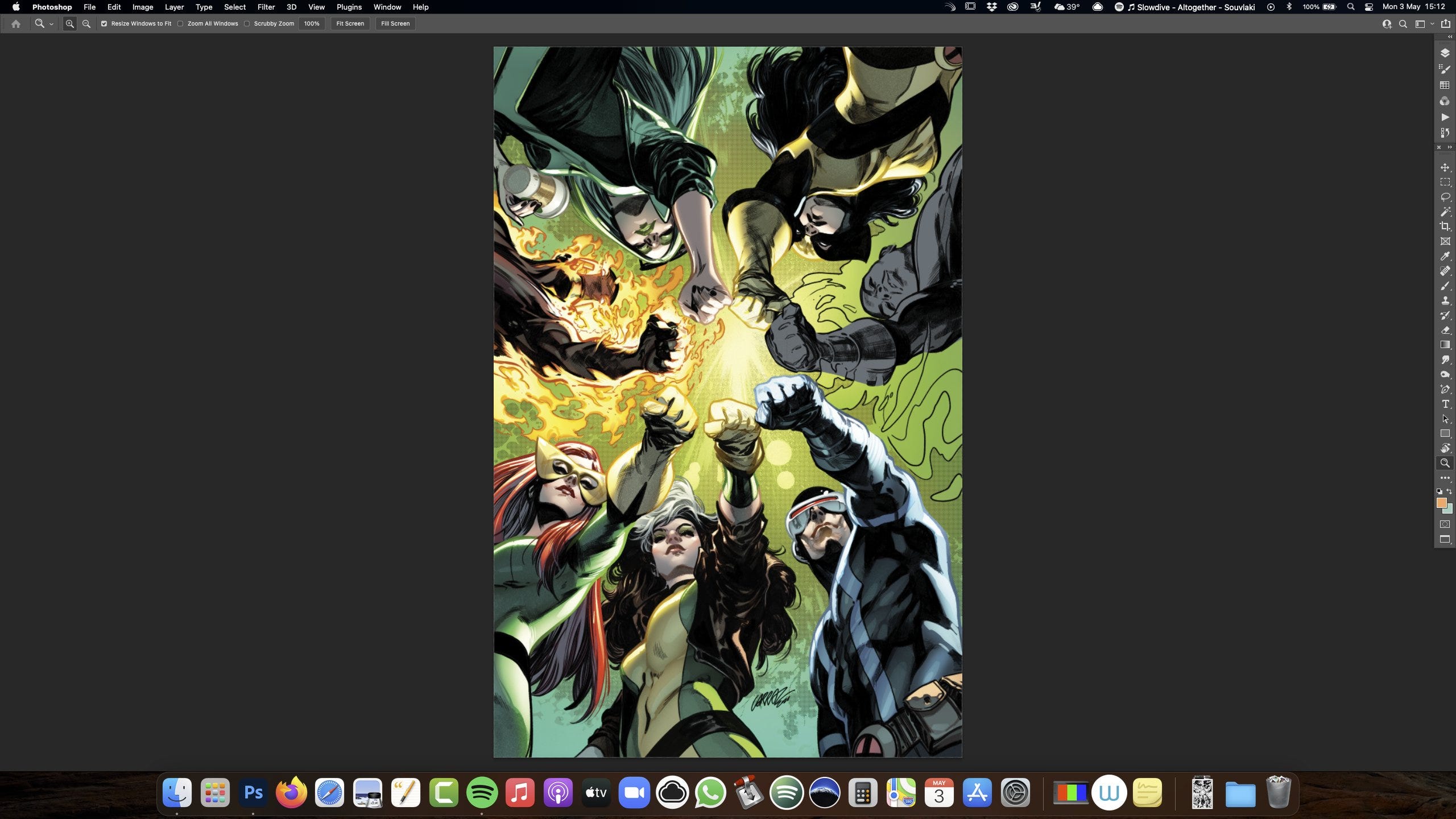Enable Zoom All Windows checkbox
Screen dimensions: 1456x819
[x=180, y=24]
